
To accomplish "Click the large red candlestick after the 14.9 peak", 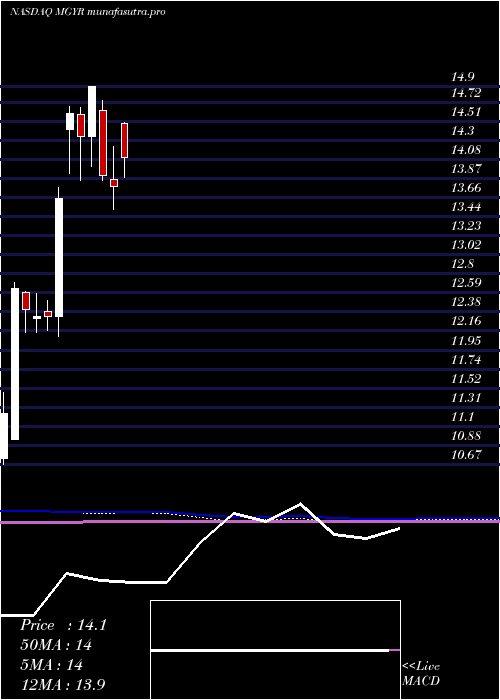I will pyautogui.click(x=103, y=143).
